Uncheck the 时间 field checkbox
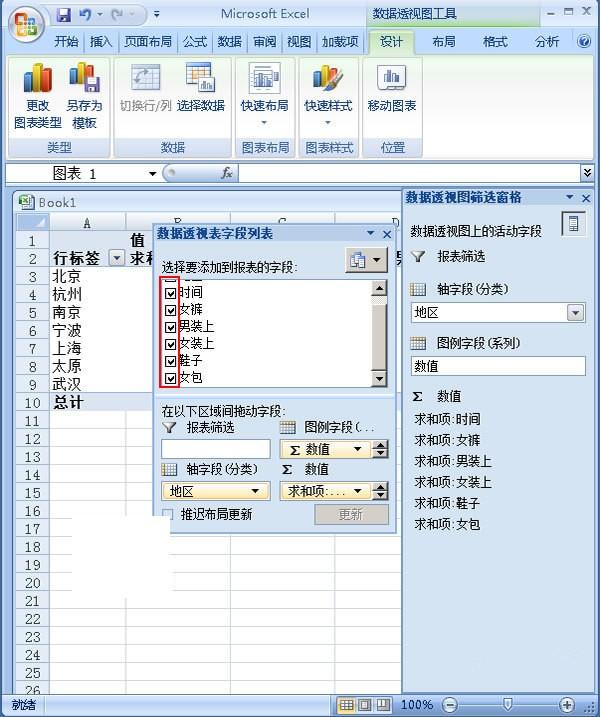The height and width of the screenshot is (717, 600). point(171,293)
